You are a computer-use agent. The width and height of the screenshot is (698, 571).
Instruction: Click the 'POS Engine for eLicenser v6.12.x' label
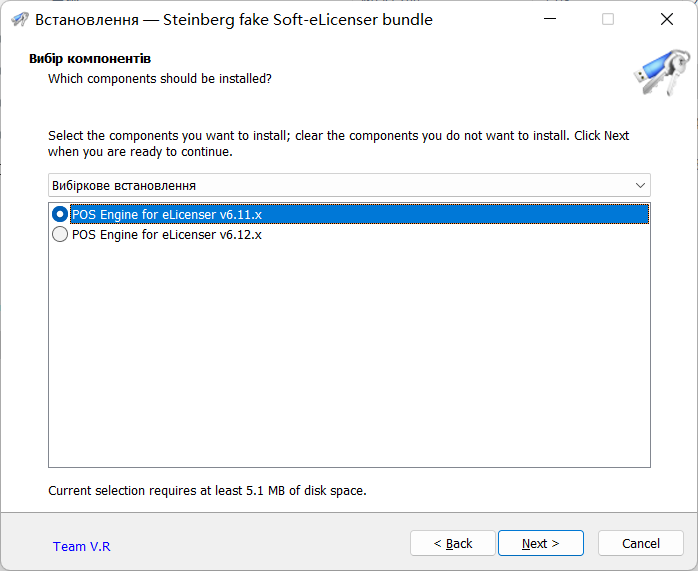[166, 234]
